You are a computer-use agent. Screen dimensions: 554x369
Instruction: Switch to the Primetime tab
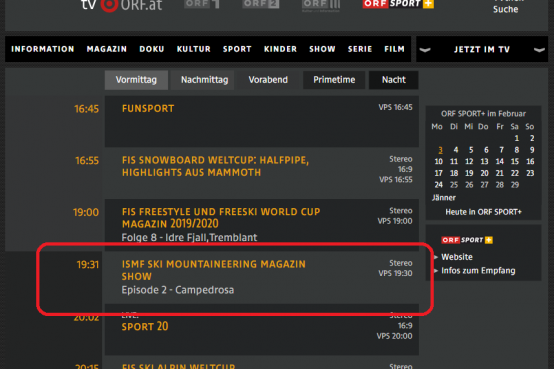pos(334,80)
